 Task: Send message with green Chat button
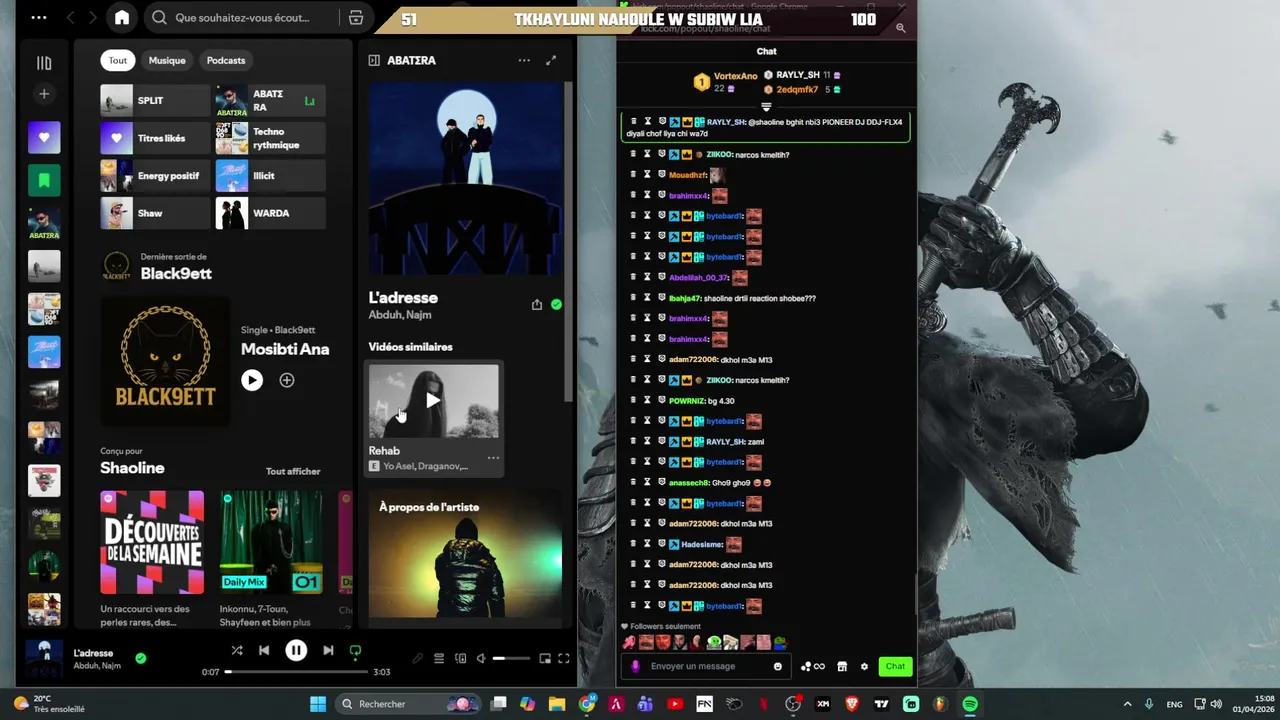point(895,666)
